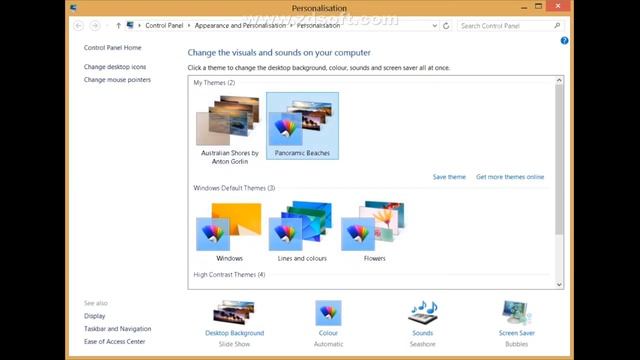Apply the Windows default theme
The image size is (640, 360).
[229, 232]
